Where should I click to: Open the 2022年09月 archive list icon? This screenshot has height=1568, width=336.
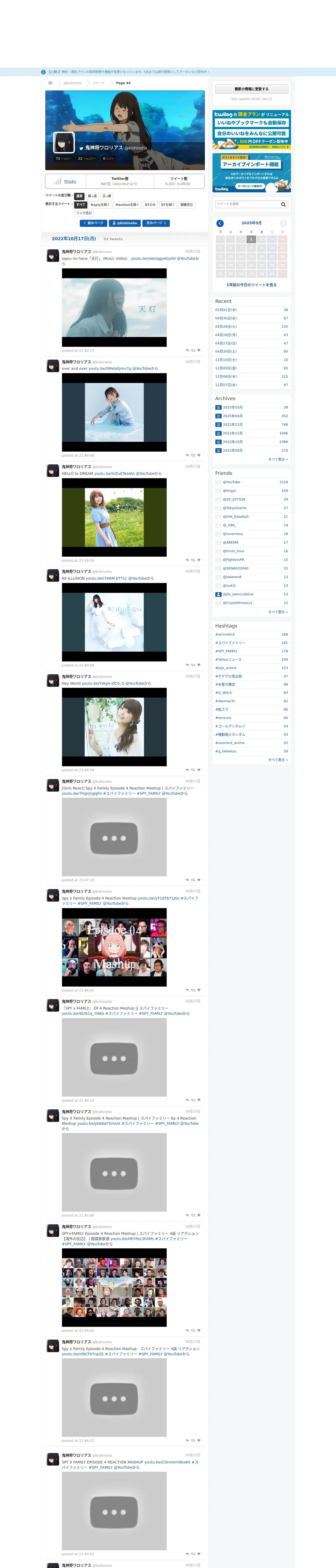click(218, 451)
